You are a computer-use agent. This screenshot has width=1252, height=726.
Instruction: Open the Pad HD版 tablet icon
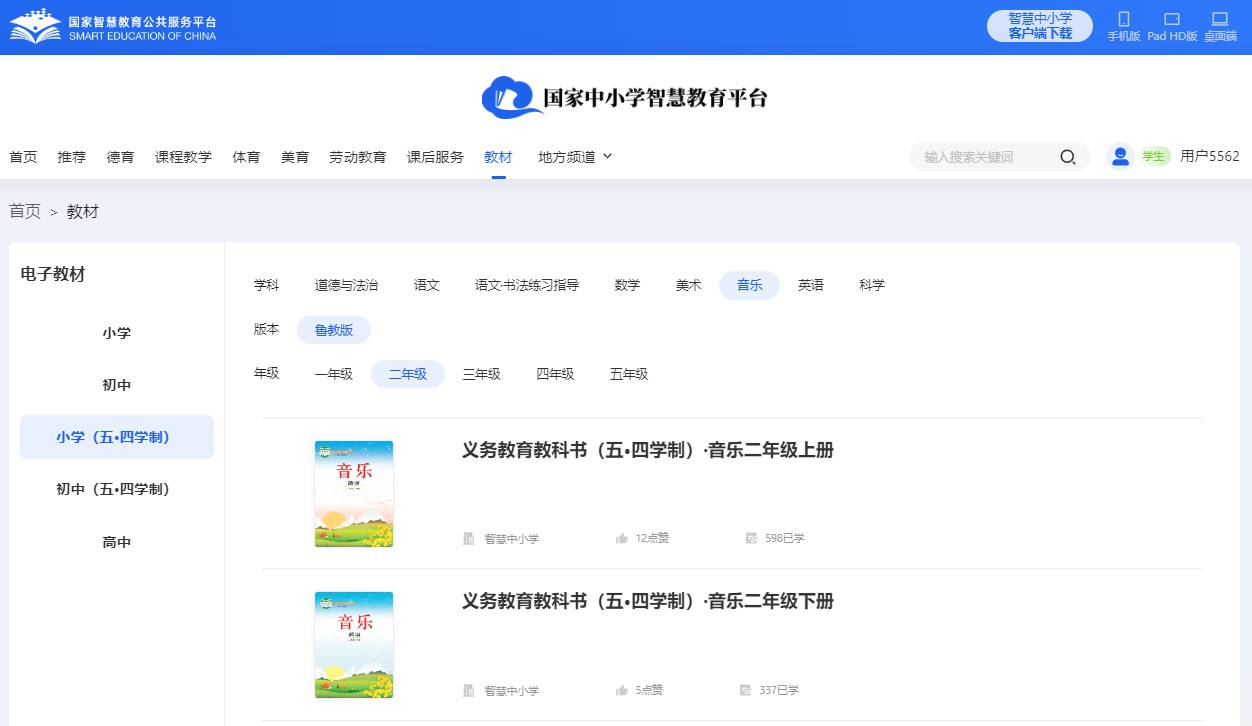click(1172, 19)
